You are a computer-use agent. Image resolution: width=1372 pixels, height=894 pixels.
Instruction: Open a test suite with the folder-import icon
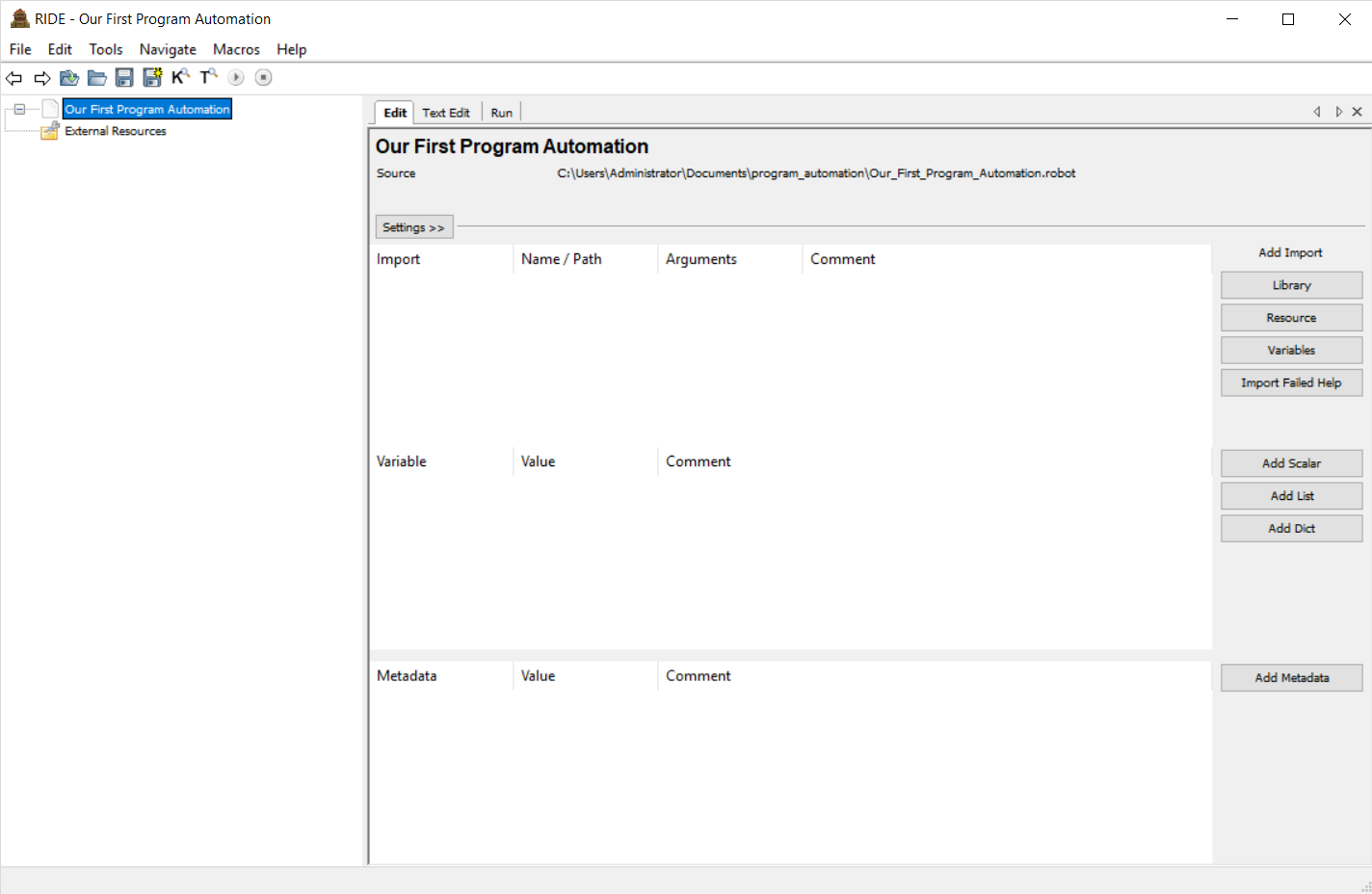[x=68, y=77]
